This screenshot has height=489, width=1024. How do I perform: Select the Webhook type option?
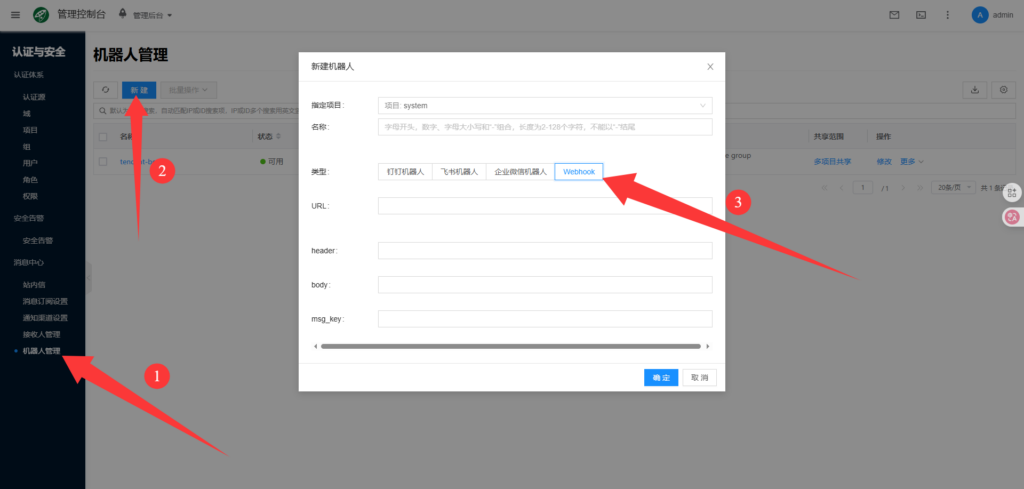[x=579, y=171]
